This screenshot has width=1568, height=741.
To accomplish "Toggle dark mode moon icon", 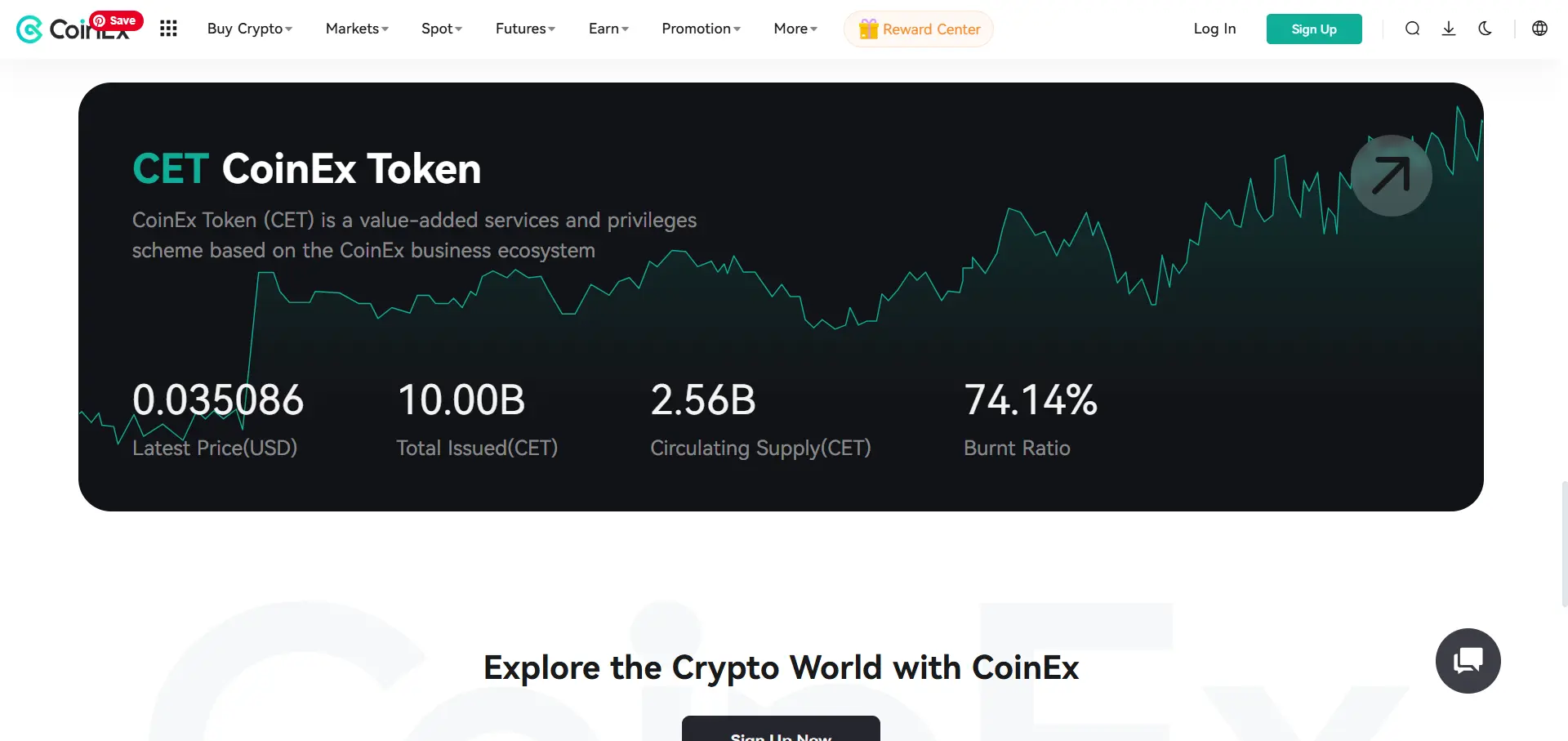I will tap(1485, 29).
